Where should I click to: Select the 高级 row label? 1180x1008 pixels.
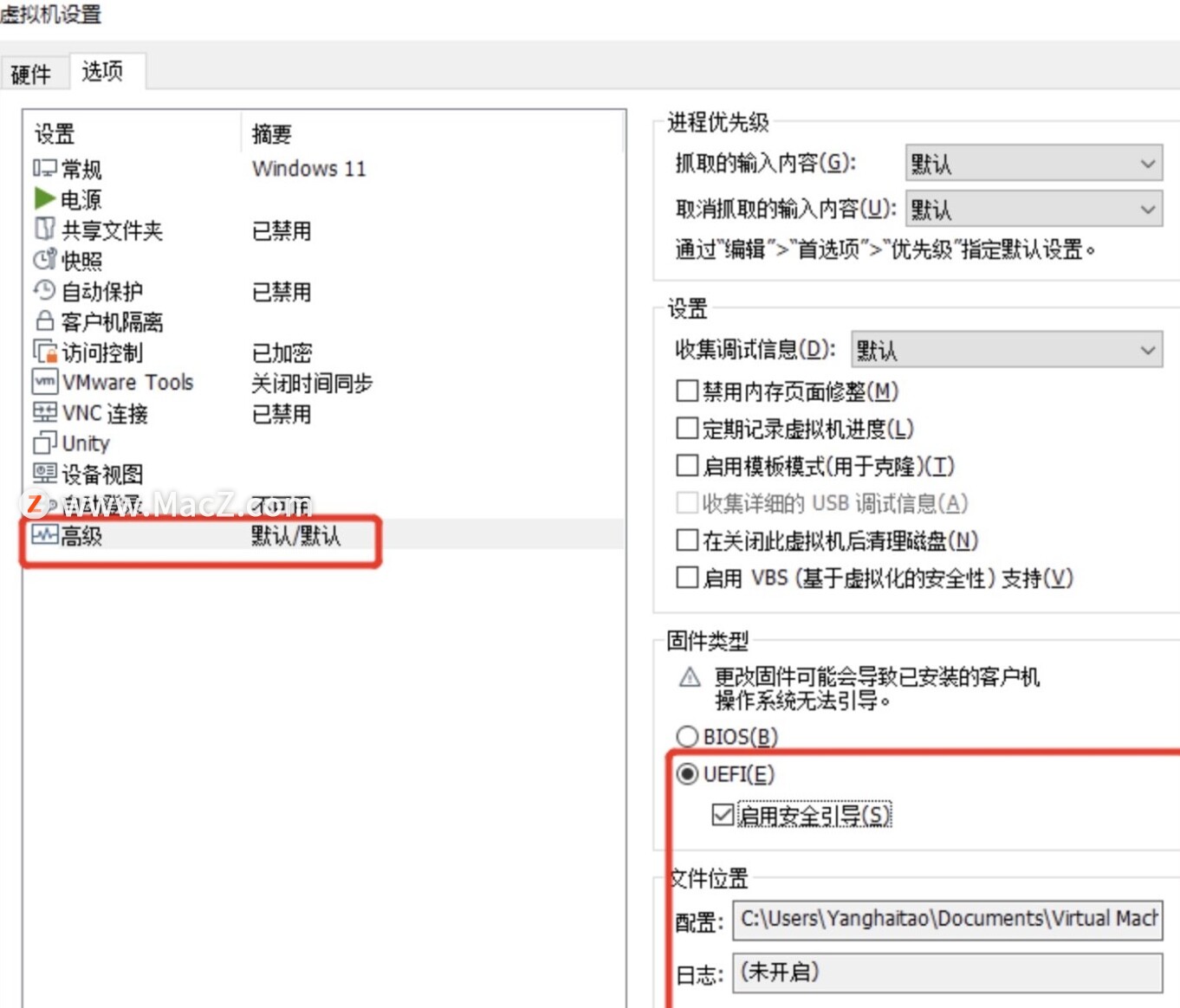[x=81, y=536]
